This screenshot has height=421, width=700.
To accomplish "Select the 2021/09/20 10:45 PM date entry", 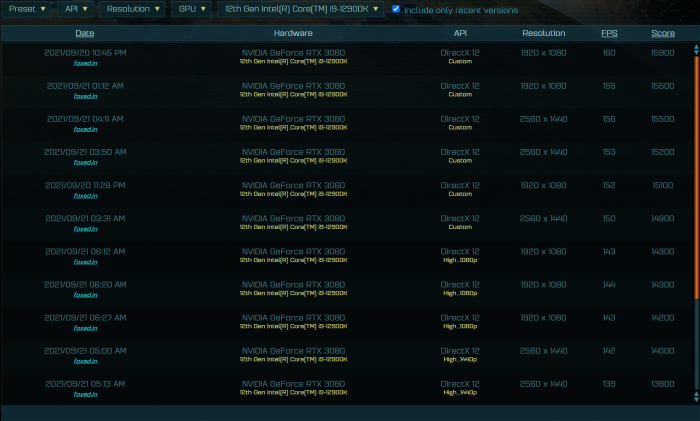I will (85, 53).
